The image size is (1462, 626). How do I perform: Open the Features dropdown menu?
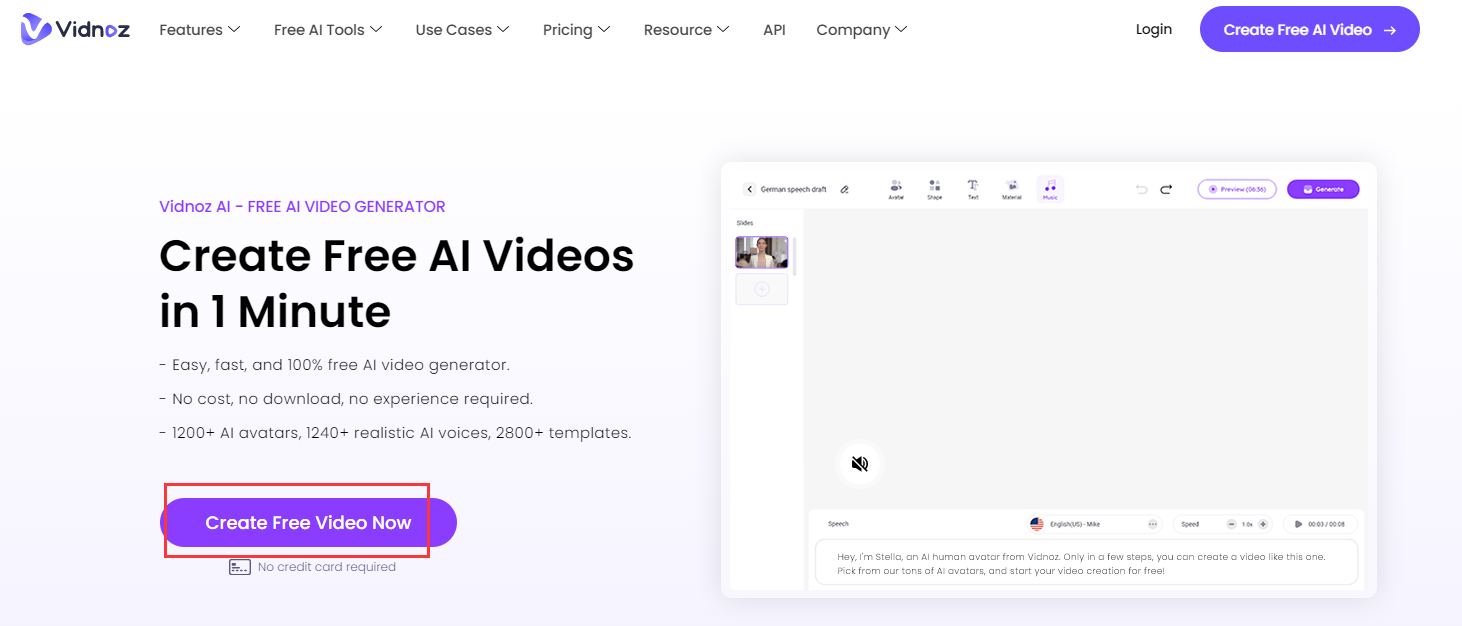[x=200, y=30]
